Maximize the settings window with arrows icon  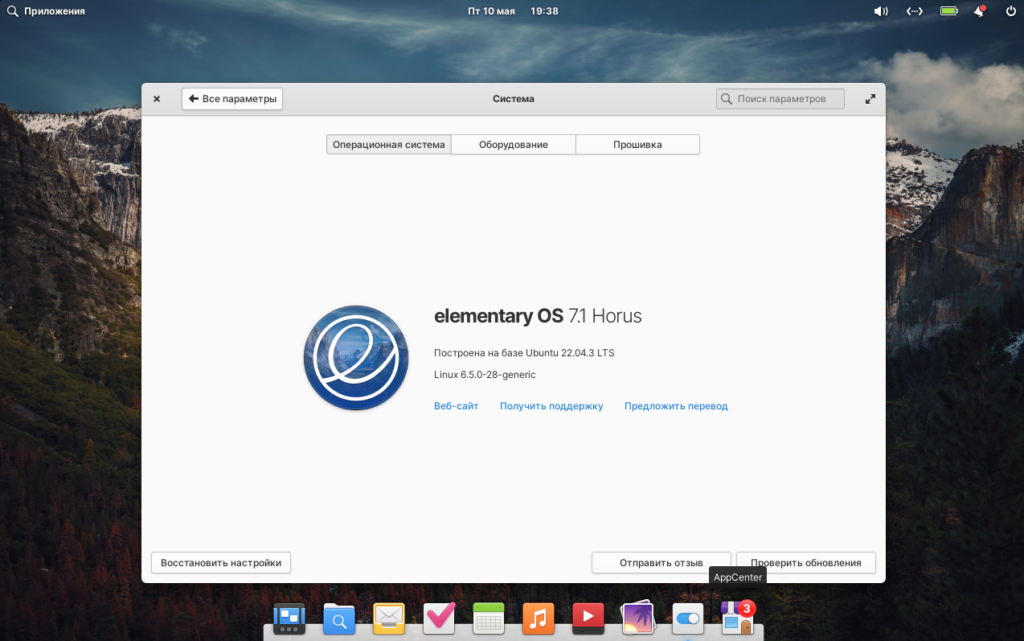(870, 99)
